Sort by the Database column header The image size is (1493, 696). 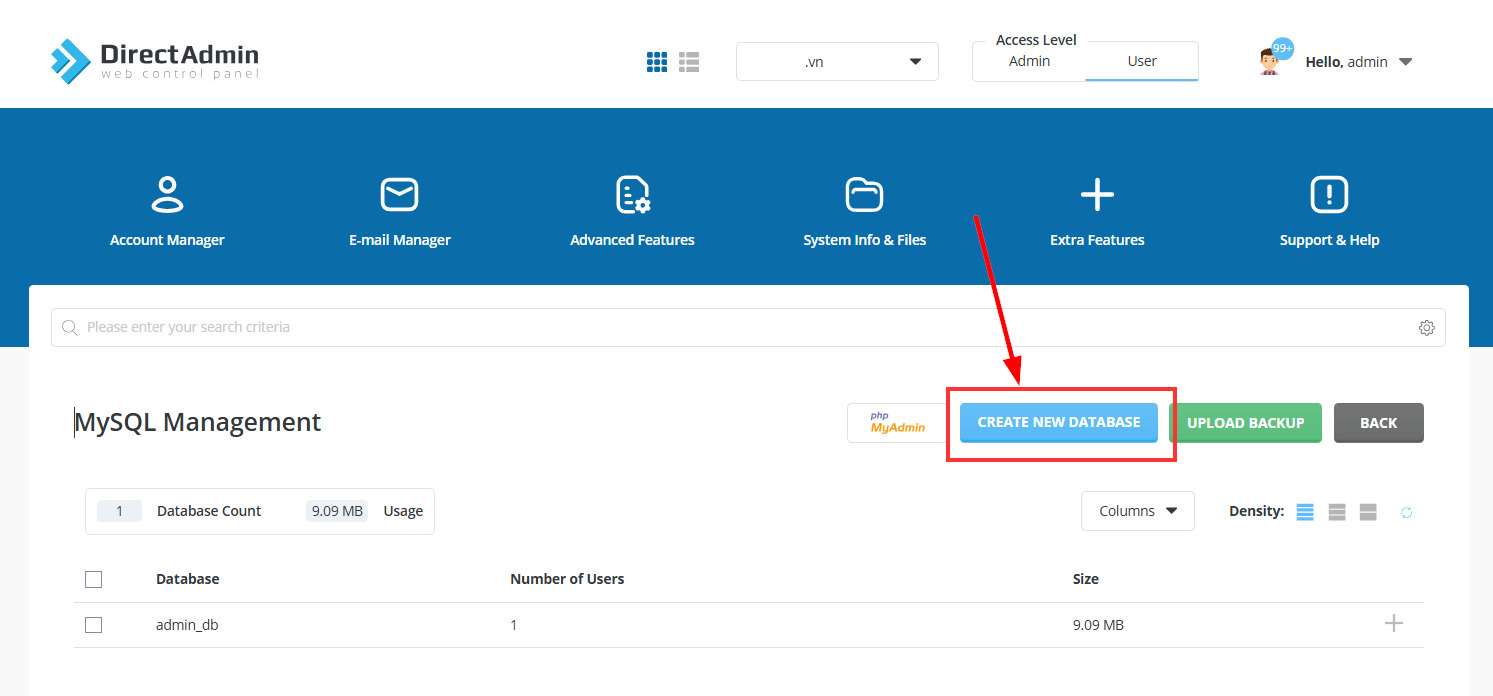pyautogui.click(x=188, y=579)
